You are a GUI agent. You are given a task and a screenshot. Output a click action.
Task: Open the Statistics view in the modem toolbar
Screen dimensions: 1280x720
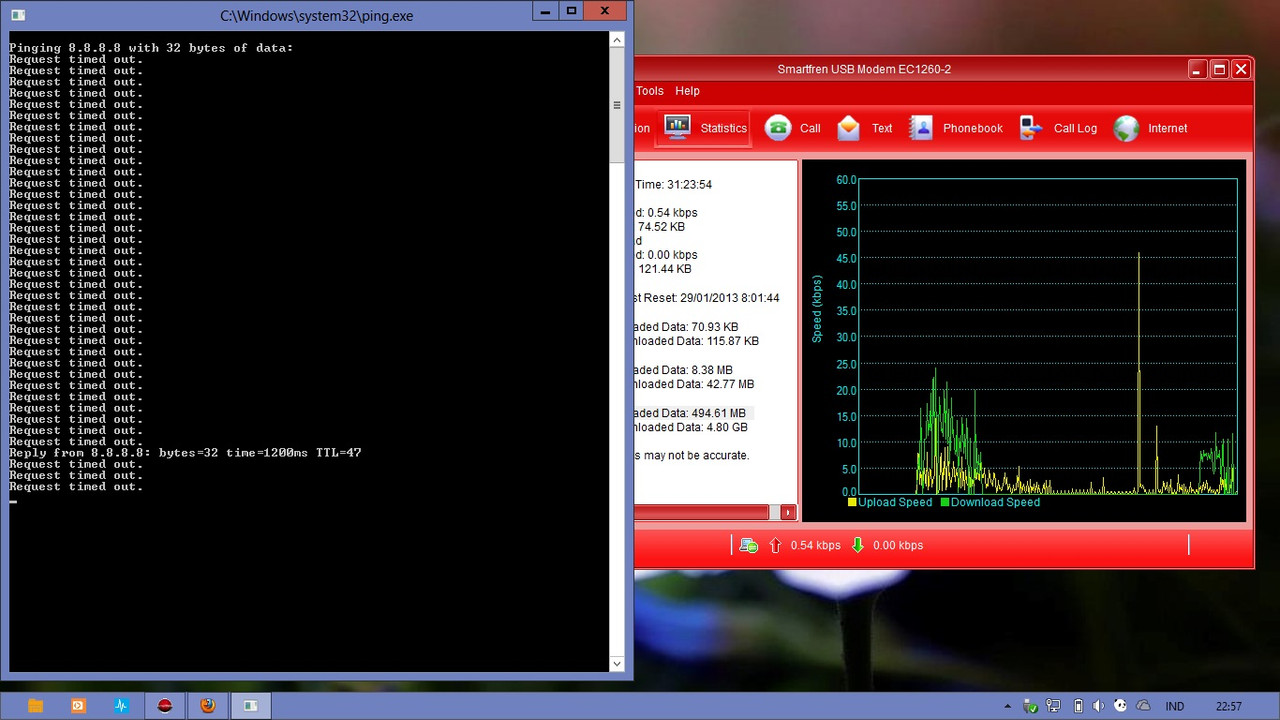pos(703,128)
